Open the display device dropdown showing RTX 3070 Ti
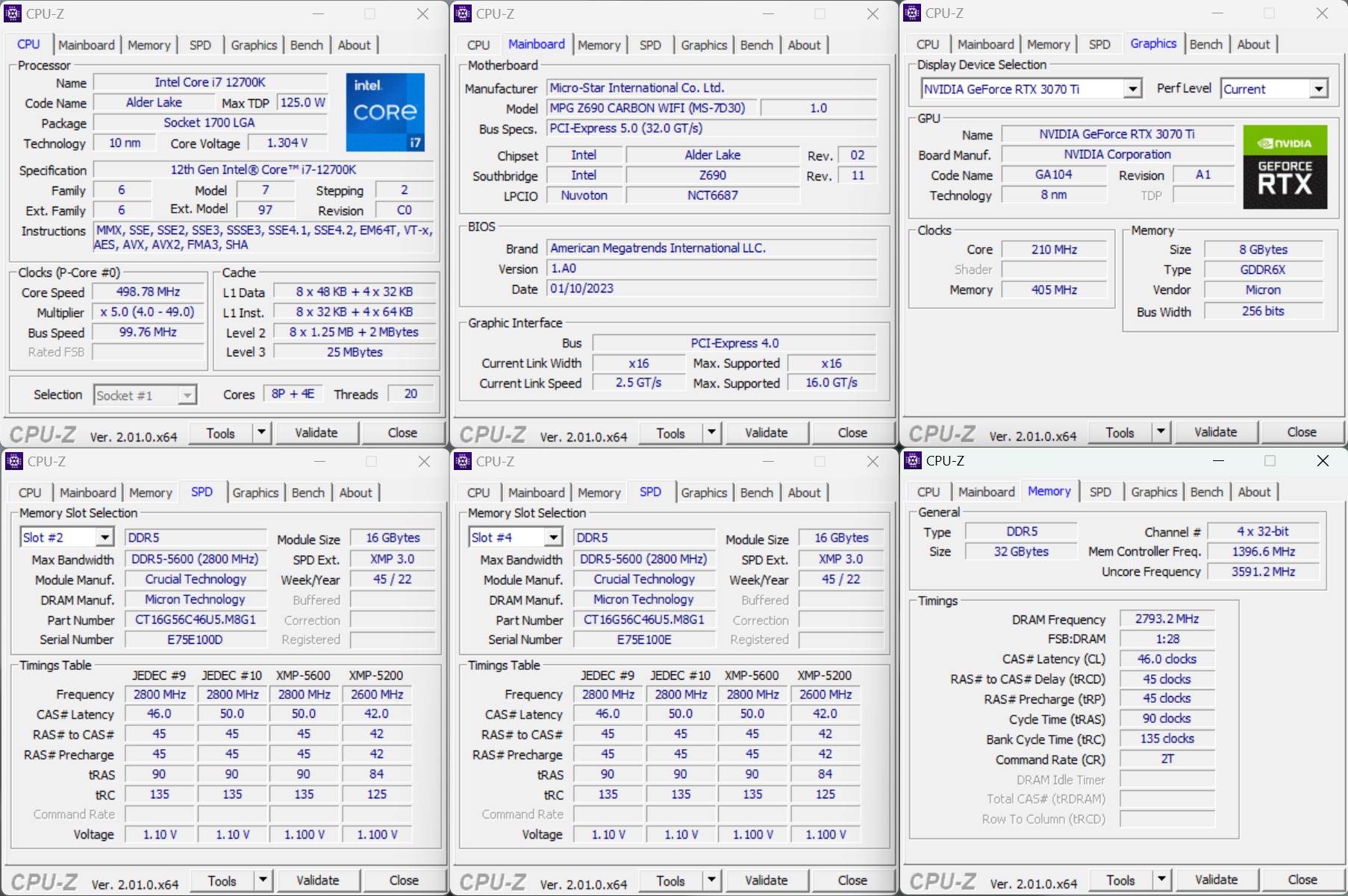 1132,89
